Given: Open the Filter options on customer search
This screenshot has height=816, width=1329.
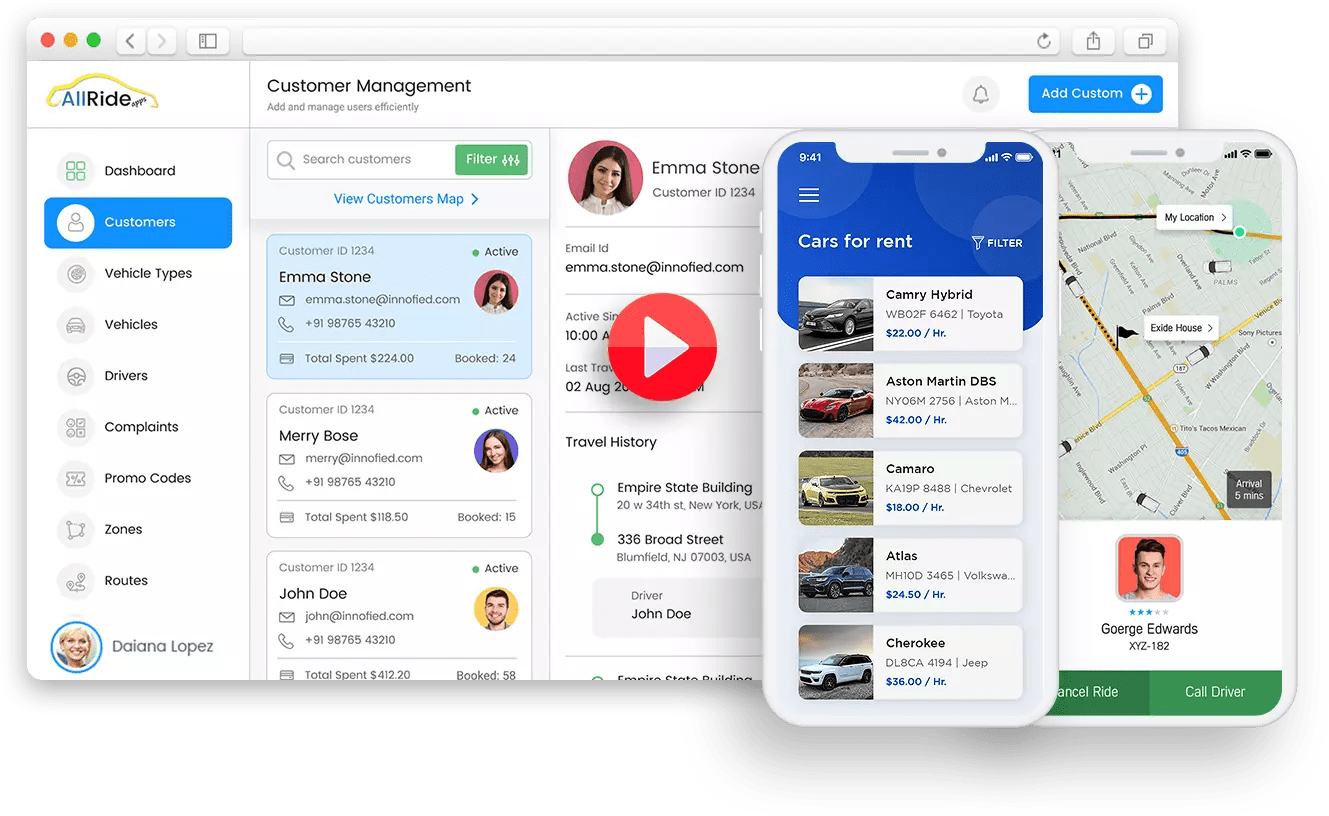Looking at the screenshot, I should pyautogui.click(x=491, y=159).
